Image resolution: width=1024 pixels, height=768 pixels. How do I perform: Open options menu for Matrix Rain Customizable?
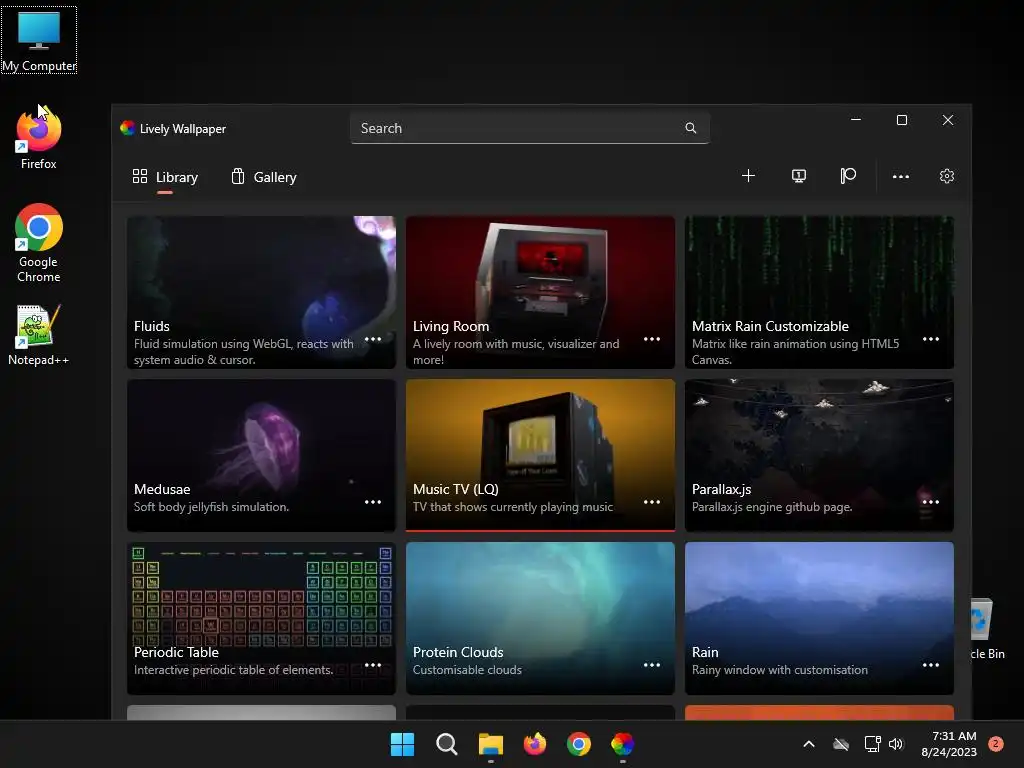931,339
